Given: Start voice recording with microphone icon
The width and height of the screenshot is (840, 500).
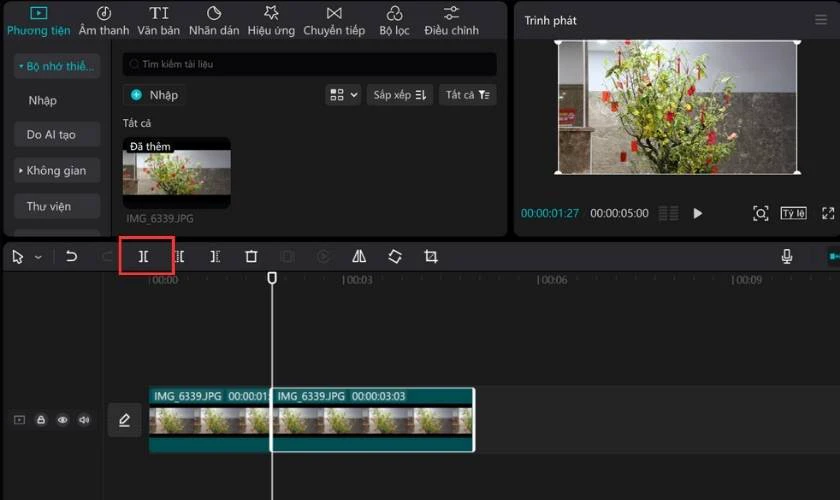Looking at the screenshot, I should (x=786, y=257).
